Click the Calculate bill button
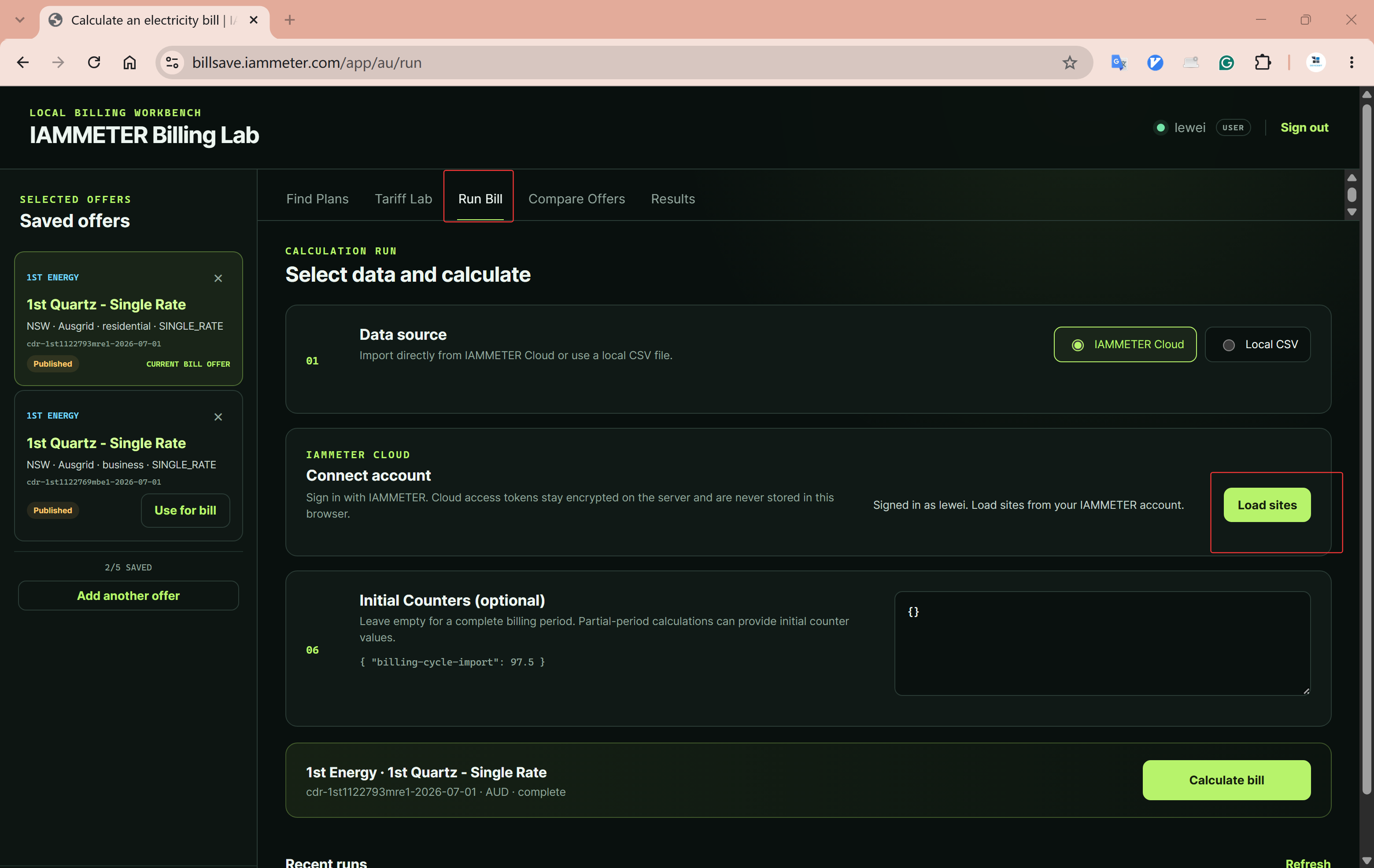Image resolution: width=1374 pixels, height=868 pixels. (1226, 780)
